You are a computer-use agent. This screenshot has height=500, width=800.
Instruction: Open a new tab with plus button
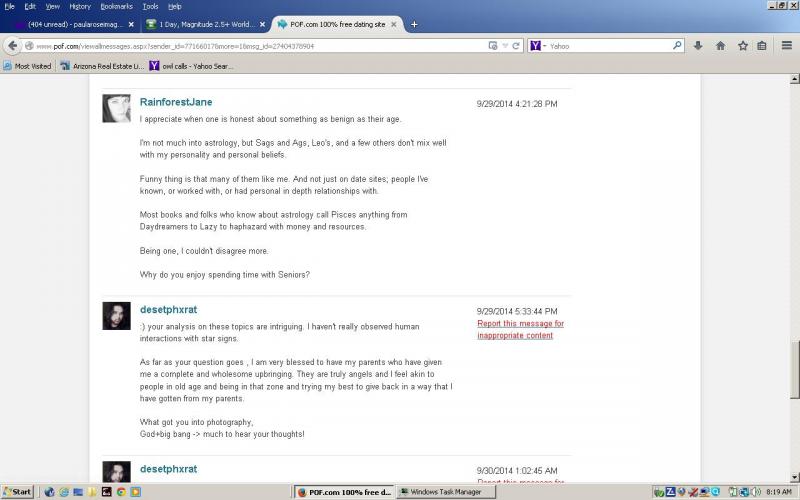[414, 24]
